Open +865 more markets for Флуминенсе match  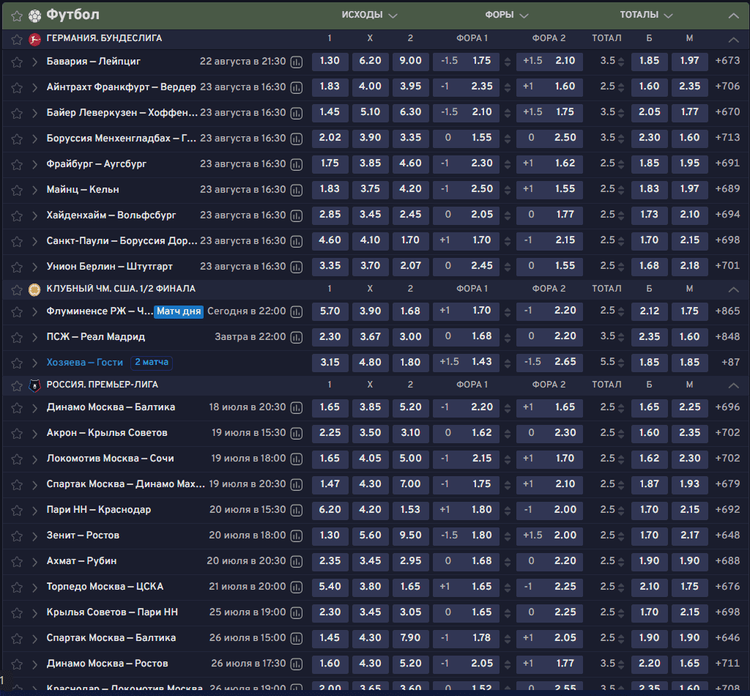(x=726, y=311)
